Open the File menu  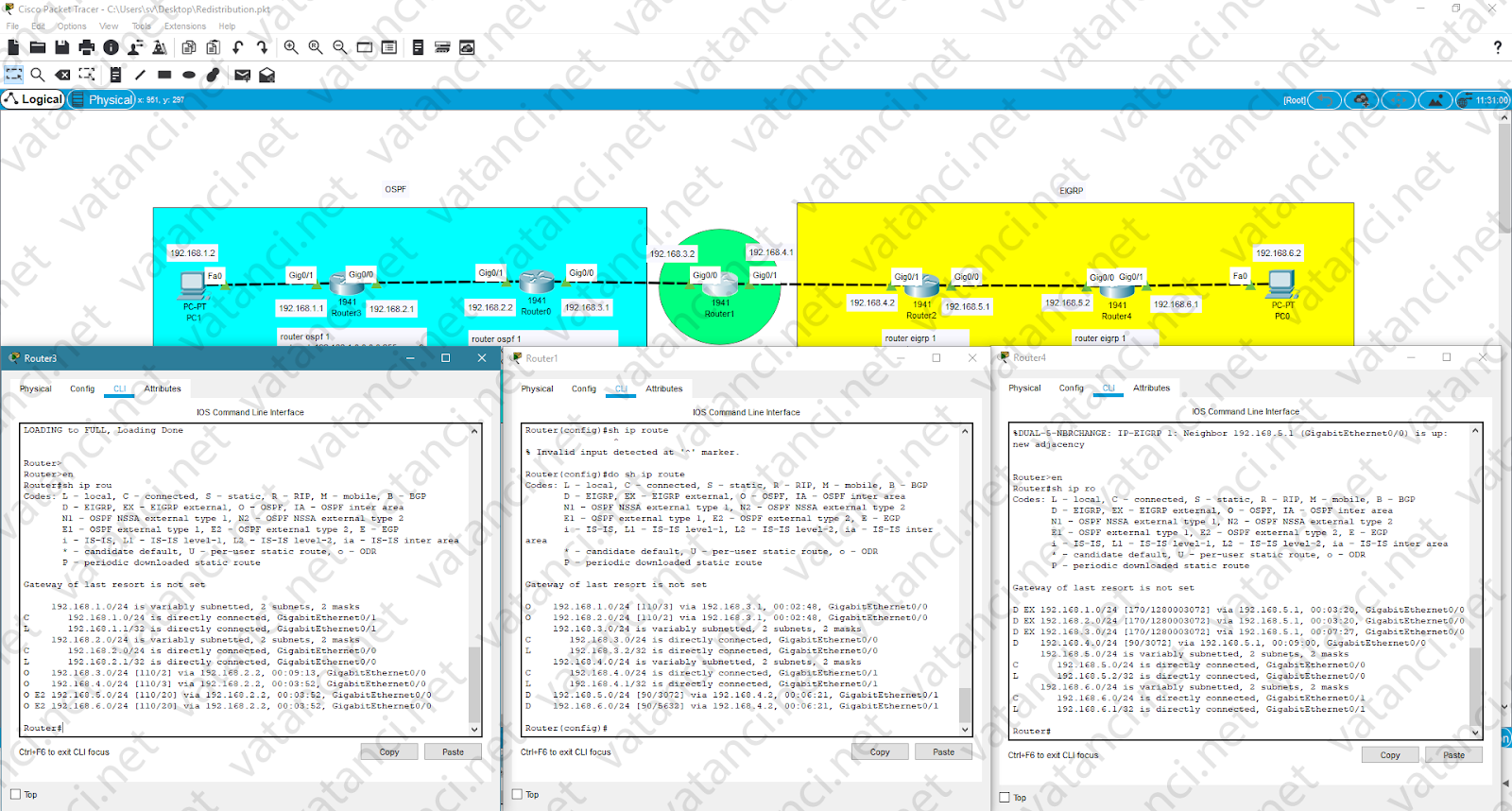point(12,26)
